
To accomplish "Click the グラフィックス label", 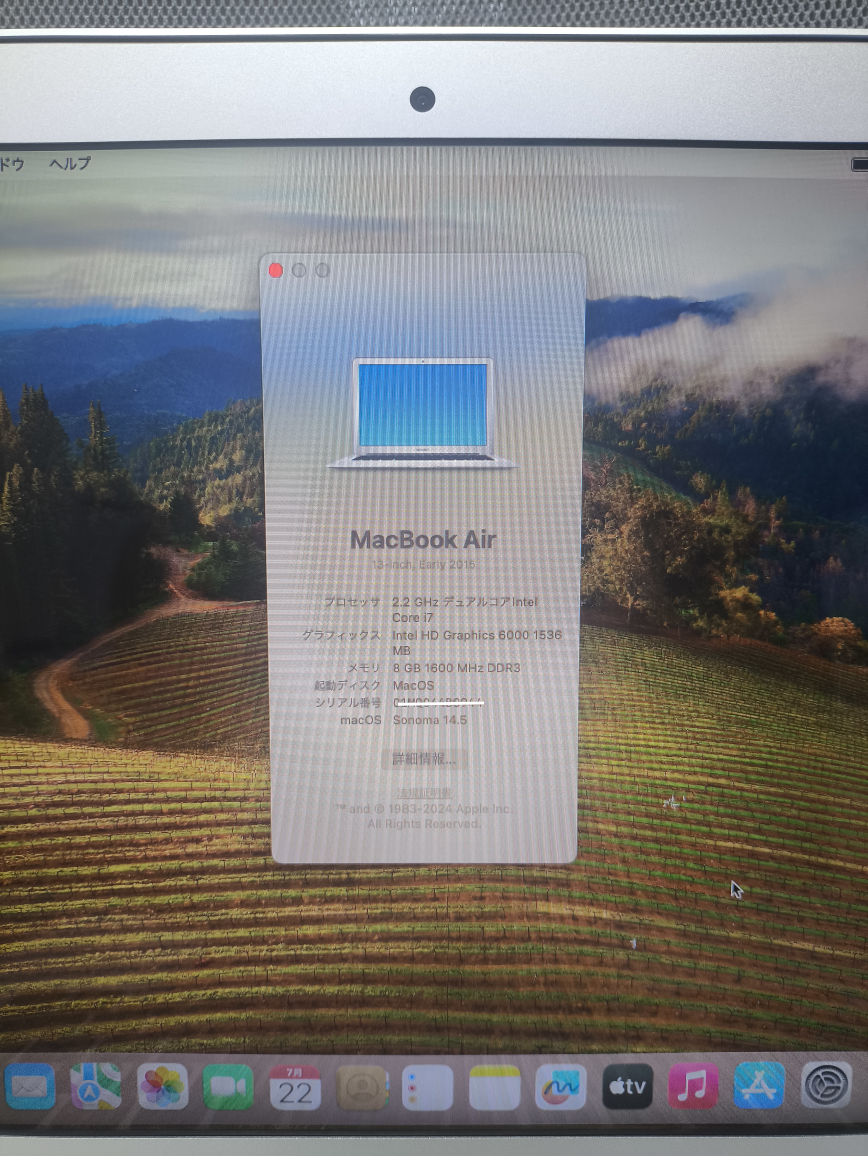I will click(341, 635).
